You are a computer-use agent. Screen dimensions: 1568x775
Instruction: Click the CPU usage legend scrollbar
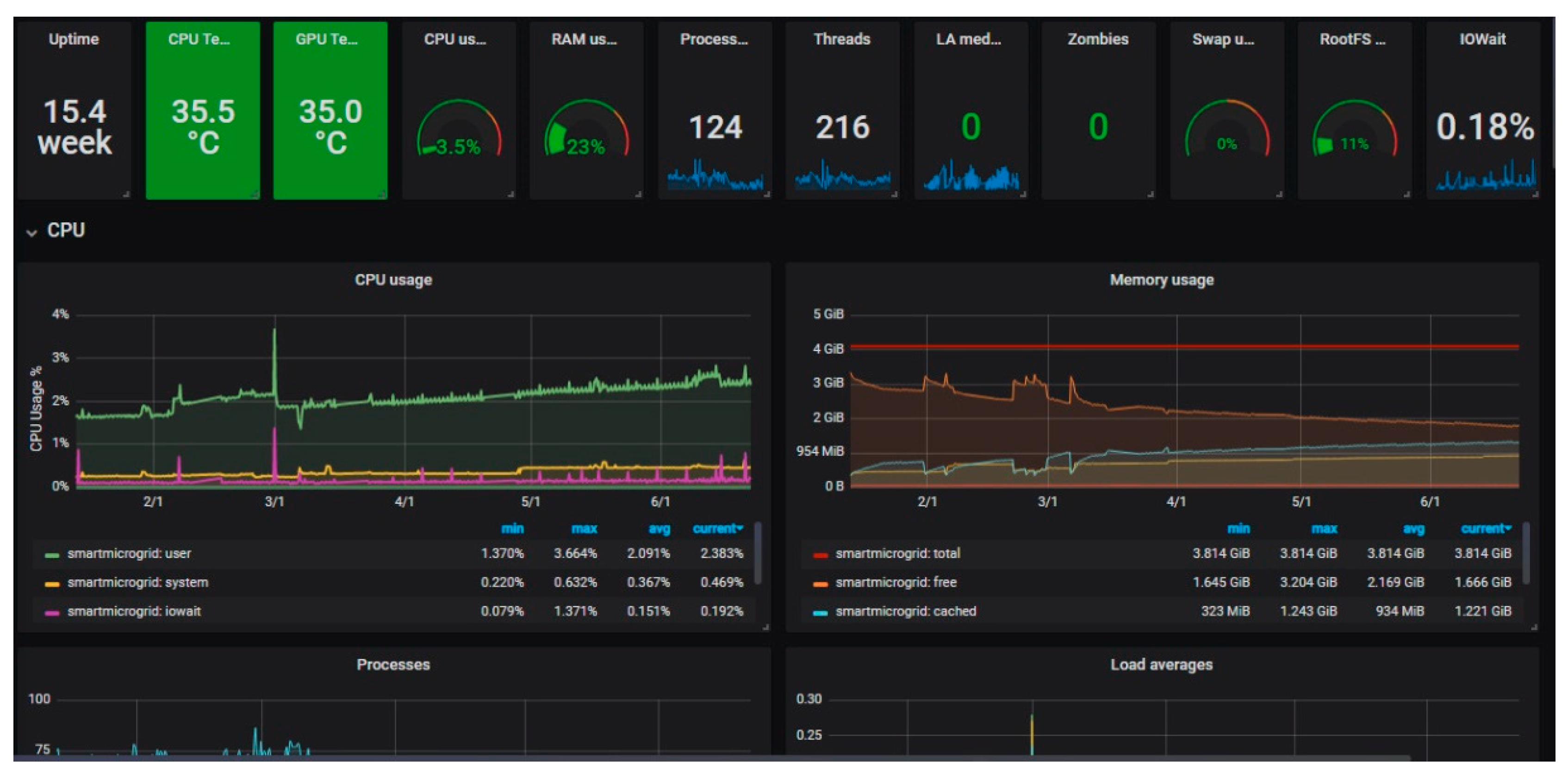[758, 552]
